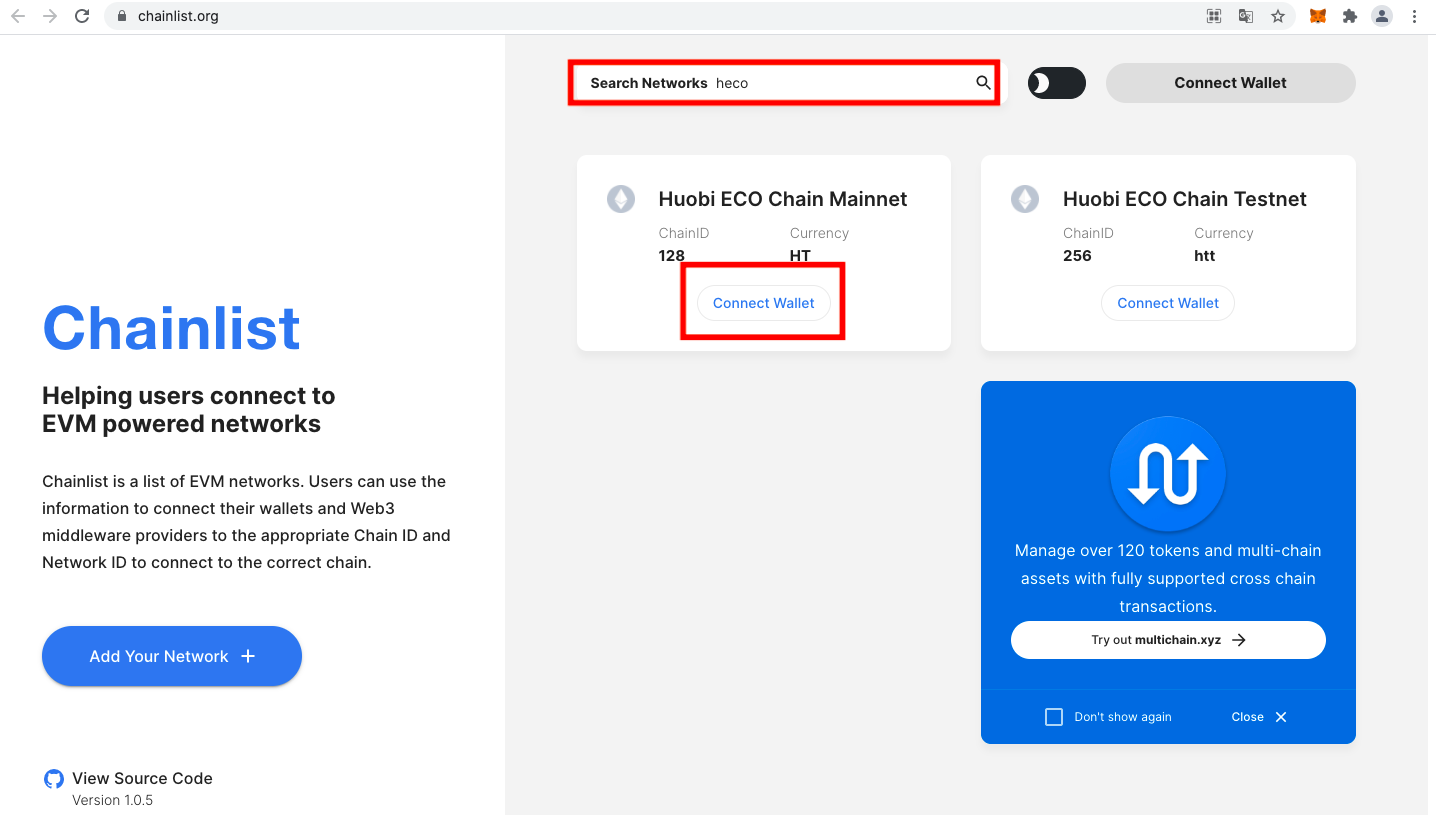Viewport: 1436px width, 815px height.
Task: Open the QR code icon in the address bar
Action: click(x=1214, y=16)
